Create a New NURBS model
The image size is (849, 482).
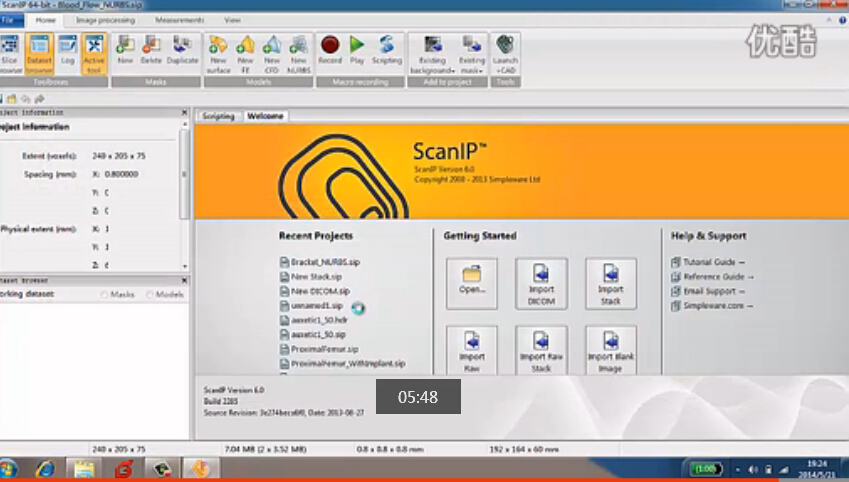click(298, 54)
